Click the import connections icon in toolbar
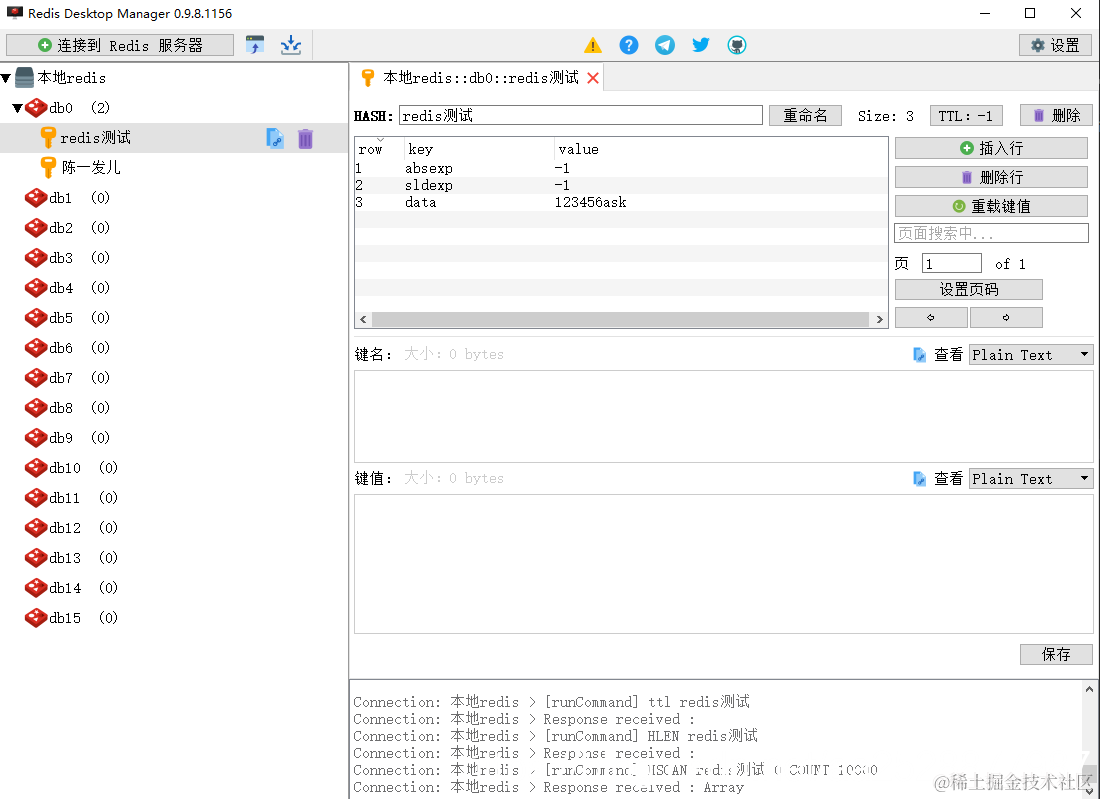The image size is (1100, 799). tap(255, 45)
